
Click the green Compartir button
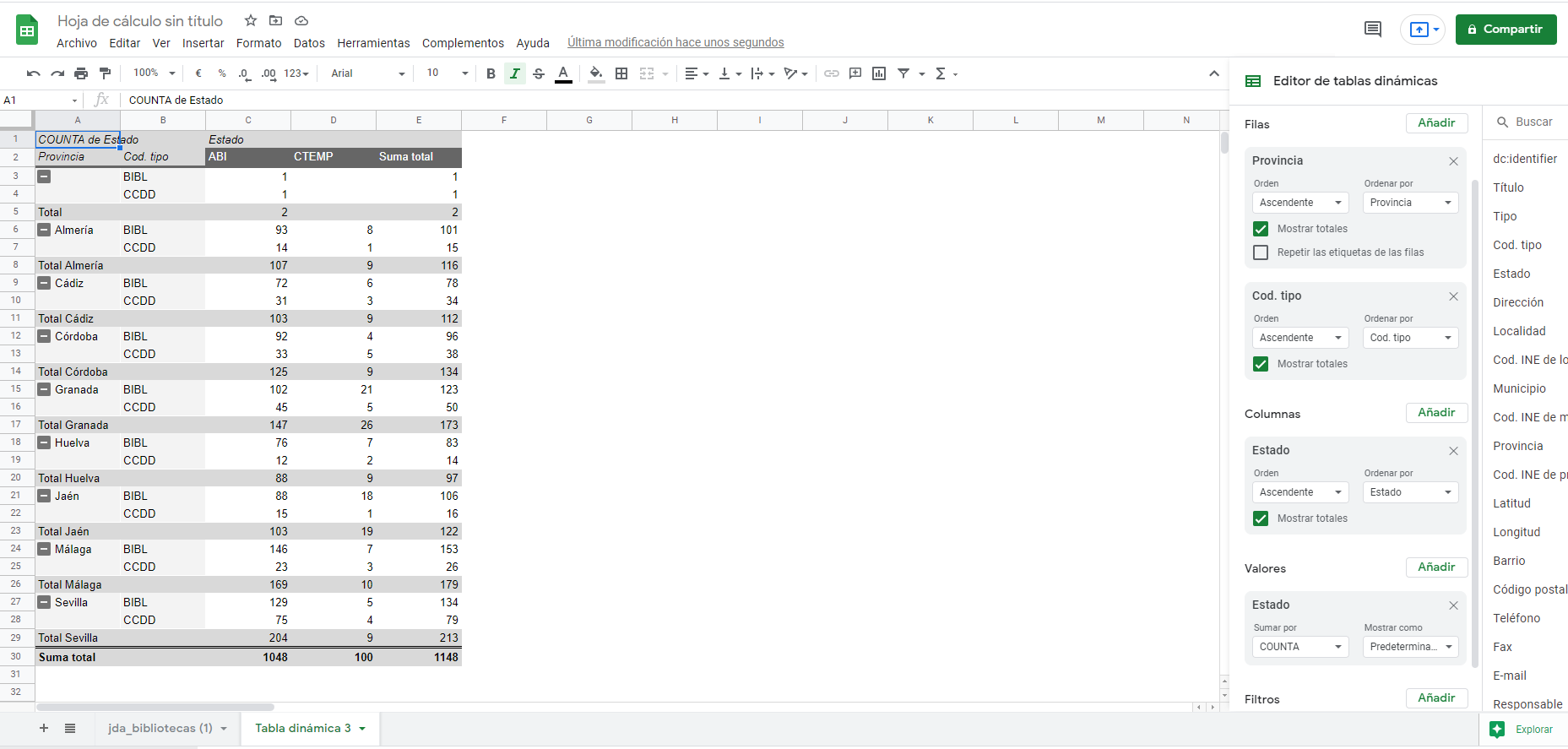point(1506,30)
